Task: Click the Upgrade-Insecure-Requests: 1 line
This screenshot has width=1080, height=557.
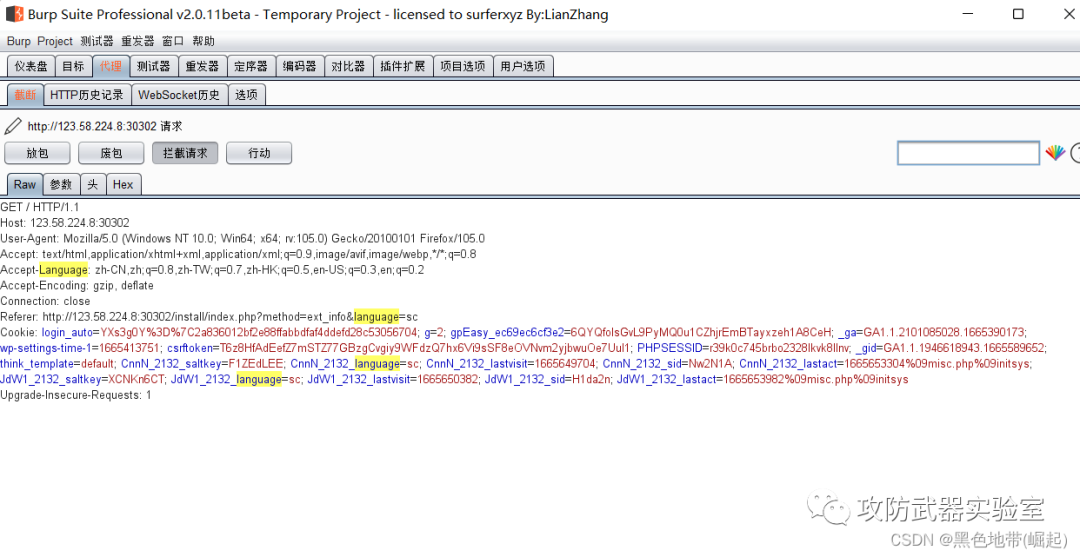Action: (x=76, y=395)
